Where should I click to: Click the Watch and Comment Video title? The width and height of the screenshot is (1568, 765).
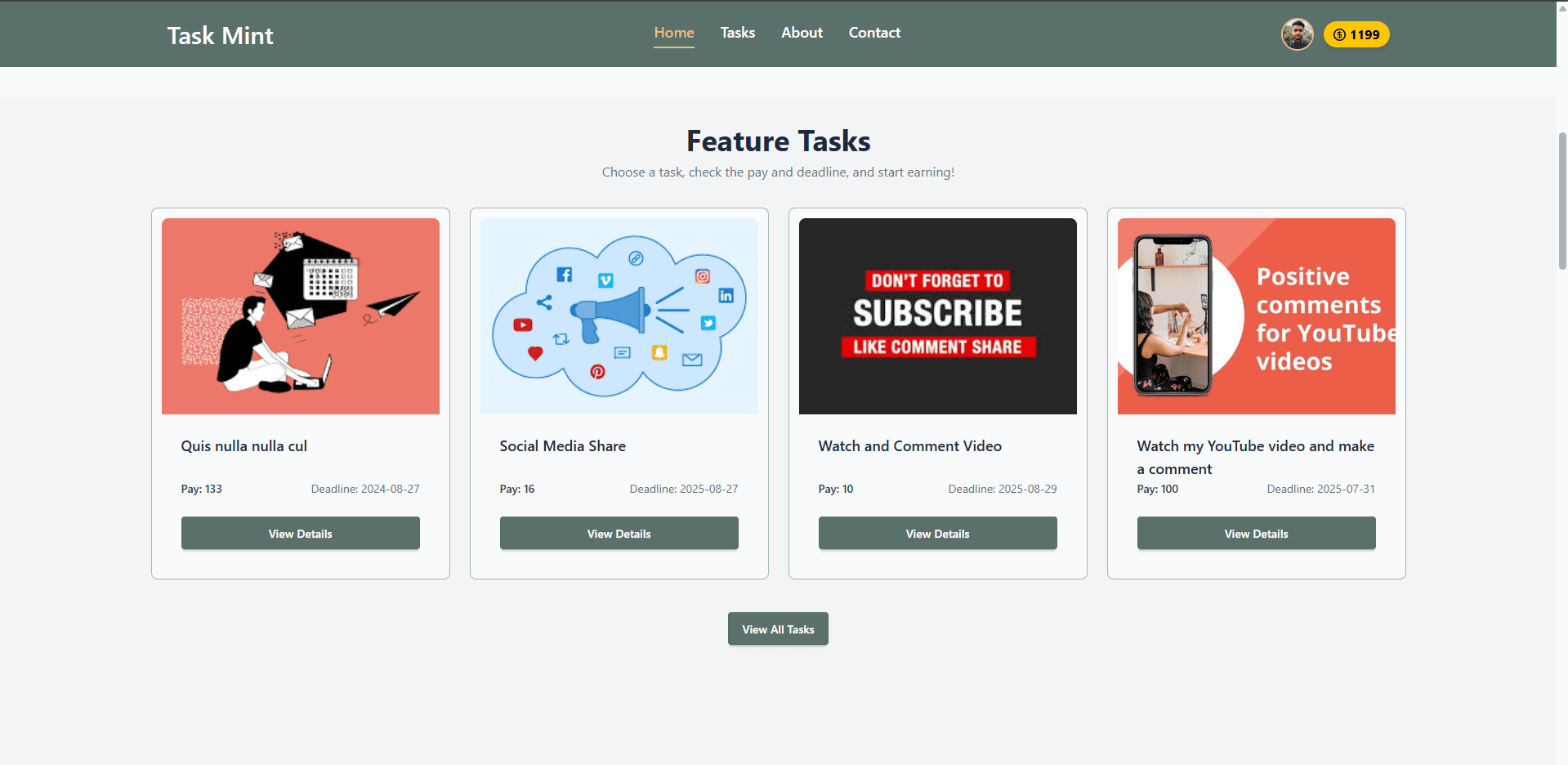click(909, 446)
